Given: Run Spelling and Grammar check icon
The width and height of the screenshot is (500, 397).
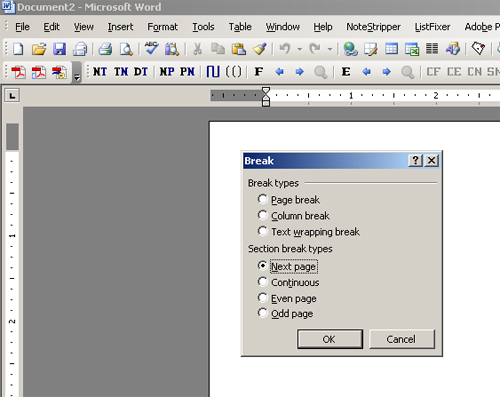Looking at the screenshot, I should (152, 48).
